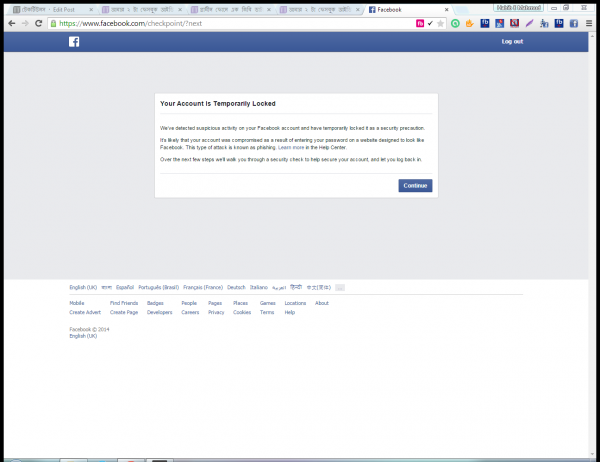Viewport: 600px width, 462px height.
Task: Open the new tab button after the Facebook tab
Action: click(460, 10)
